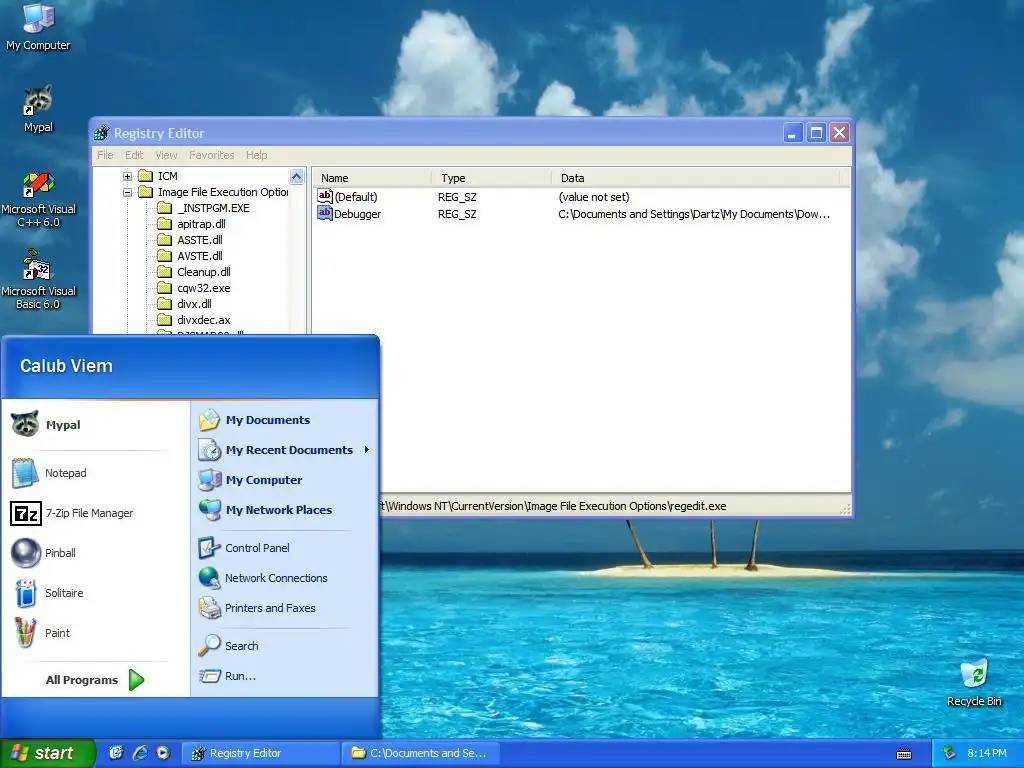The width and height of the screenshot is (1024, 768).
Task: Click the Safely Remove Hardware tray icon
Action: pyautogui.click(x=950, y=753)
